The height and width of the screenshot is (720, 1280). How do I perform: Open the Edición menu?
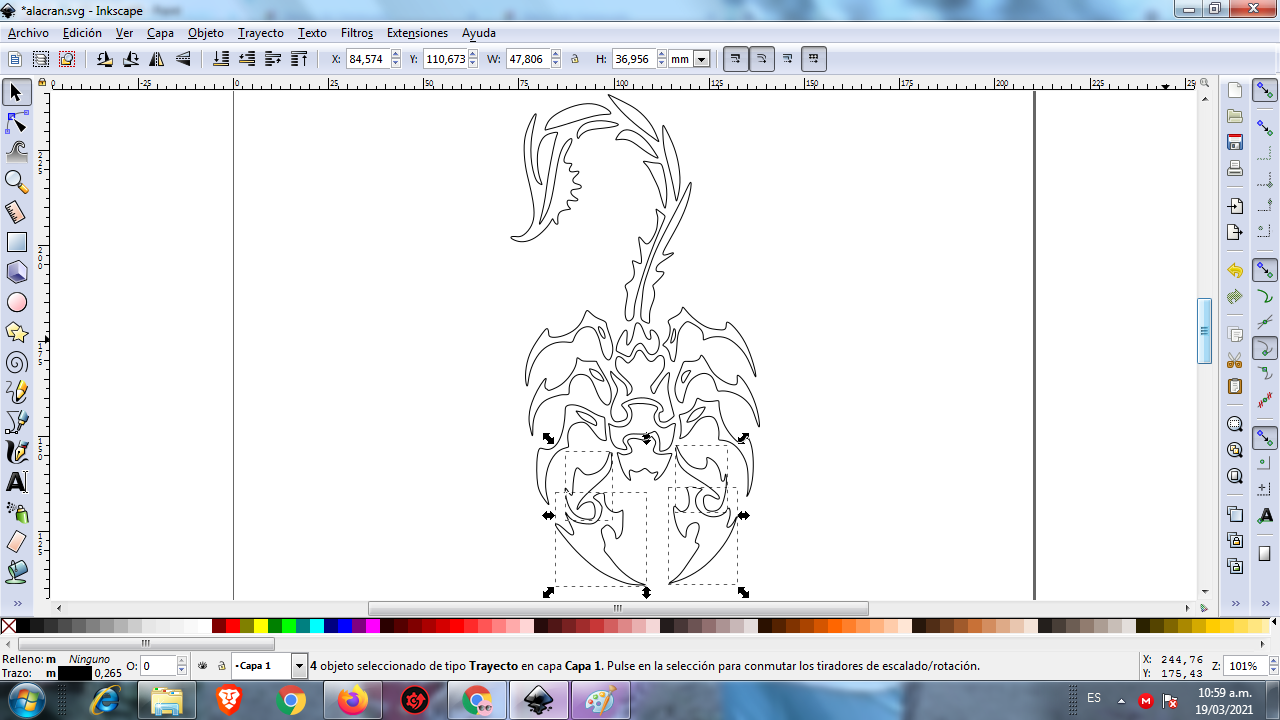[x=82, y=33]
